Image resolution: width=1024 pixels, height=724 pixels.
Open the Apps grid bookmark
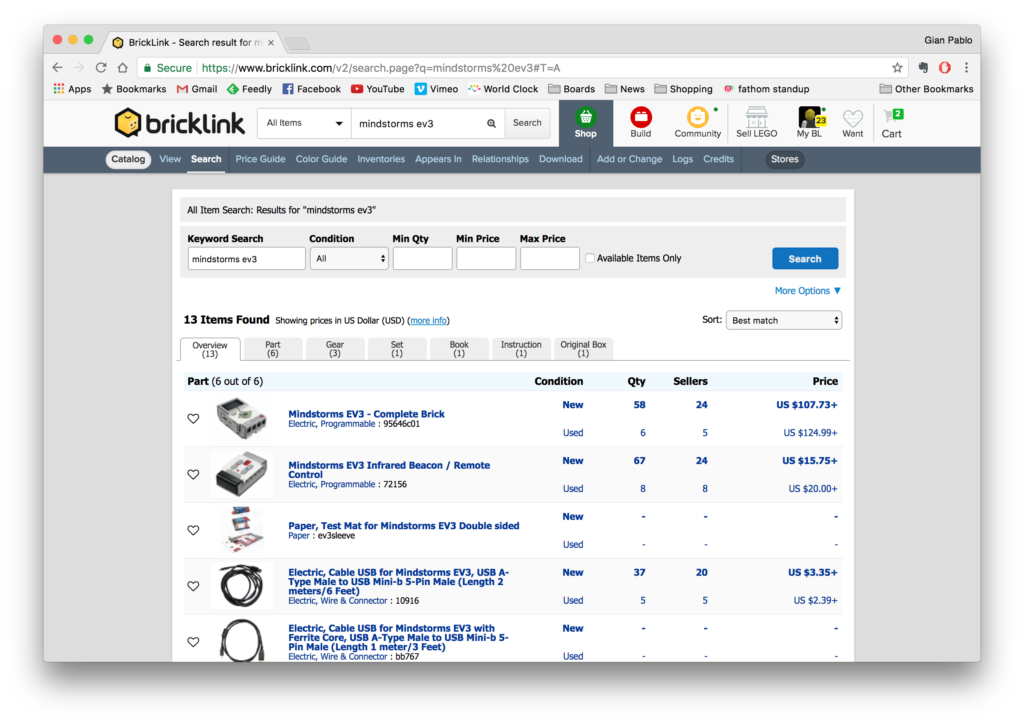[x=72, y=89]
